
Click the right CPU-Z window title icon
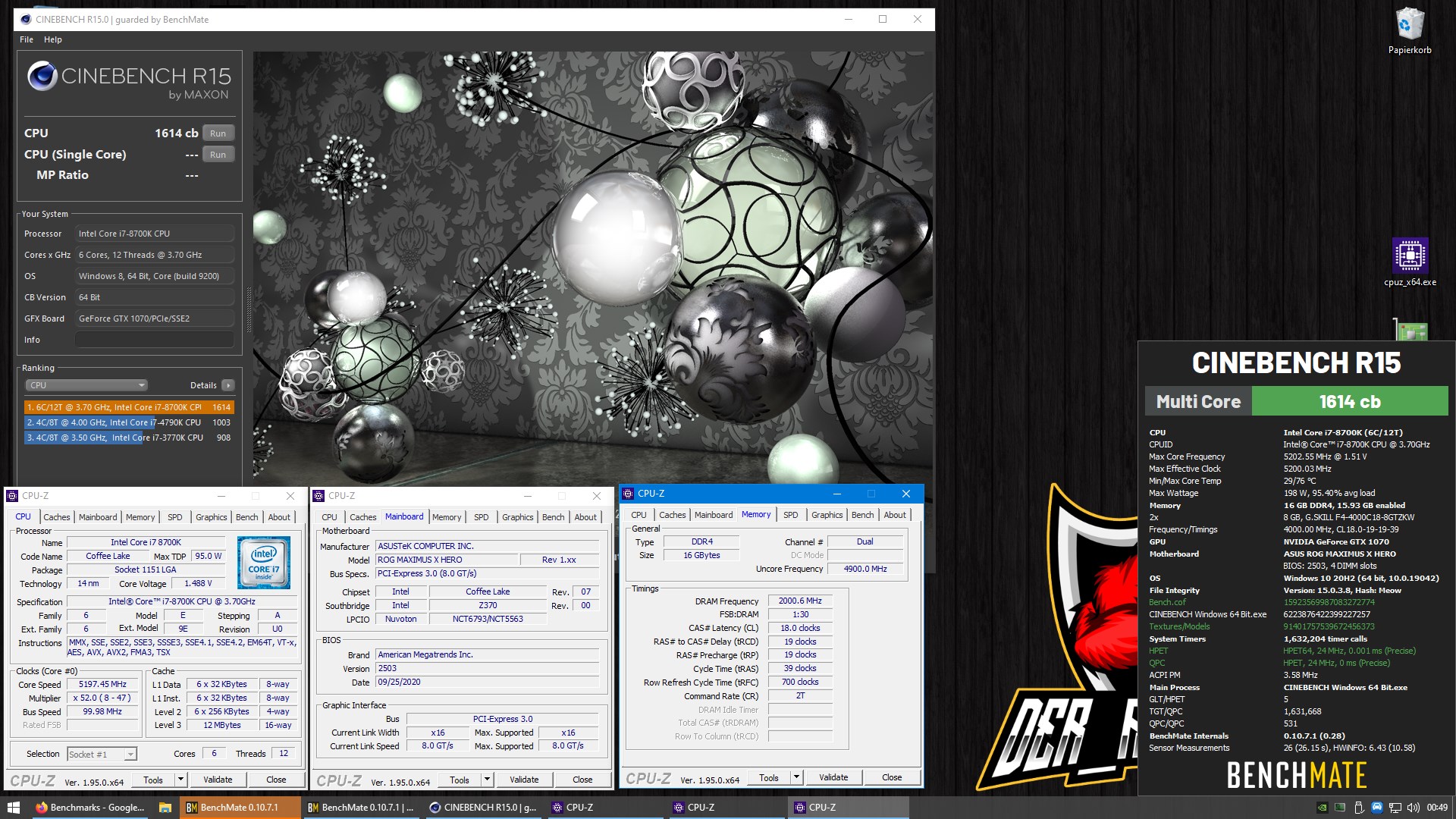point(628,494)
